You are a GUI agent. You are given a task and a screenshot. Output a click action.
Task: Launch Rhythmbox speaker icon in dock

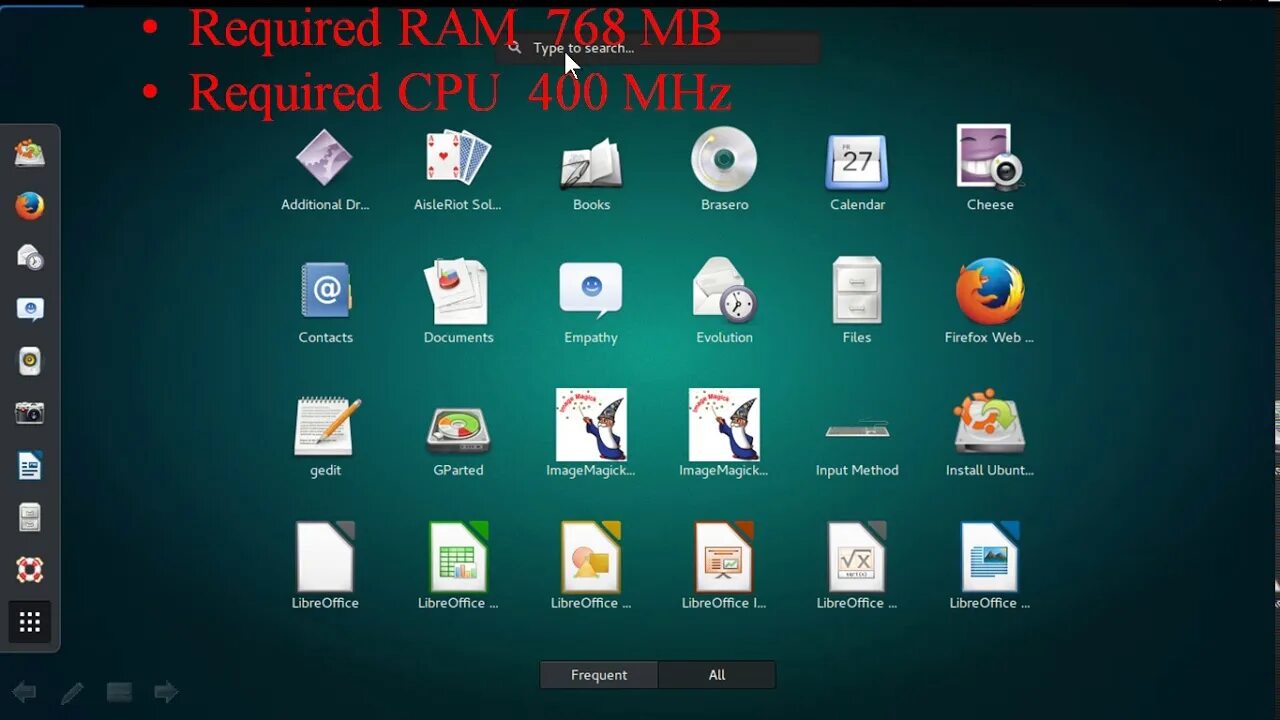30,361
